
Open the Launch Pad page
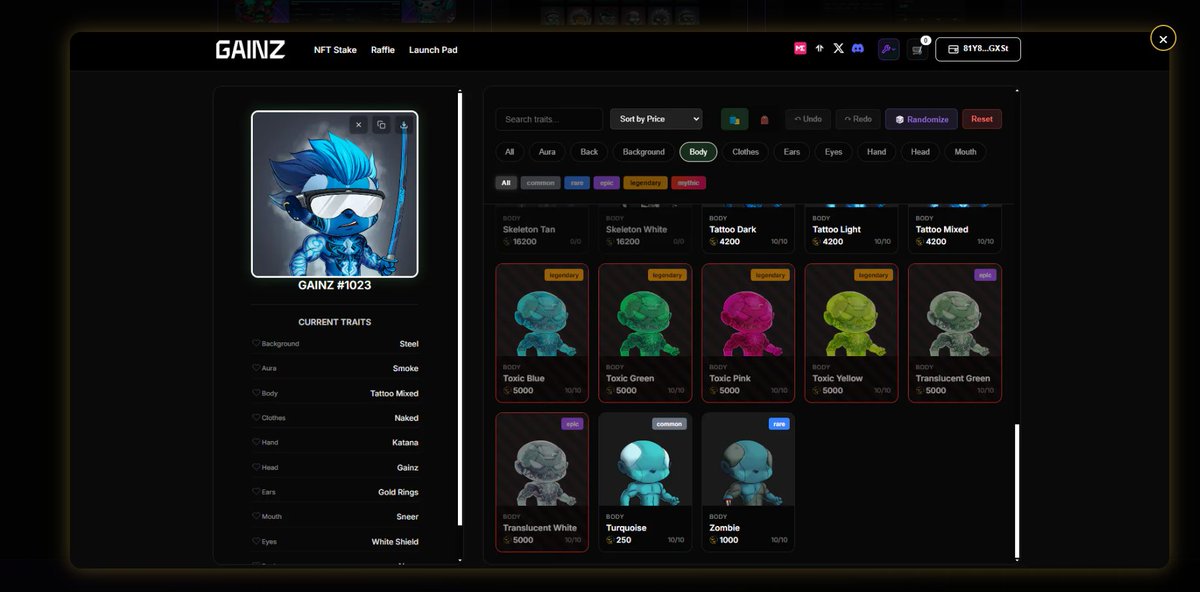coord(433,50)
